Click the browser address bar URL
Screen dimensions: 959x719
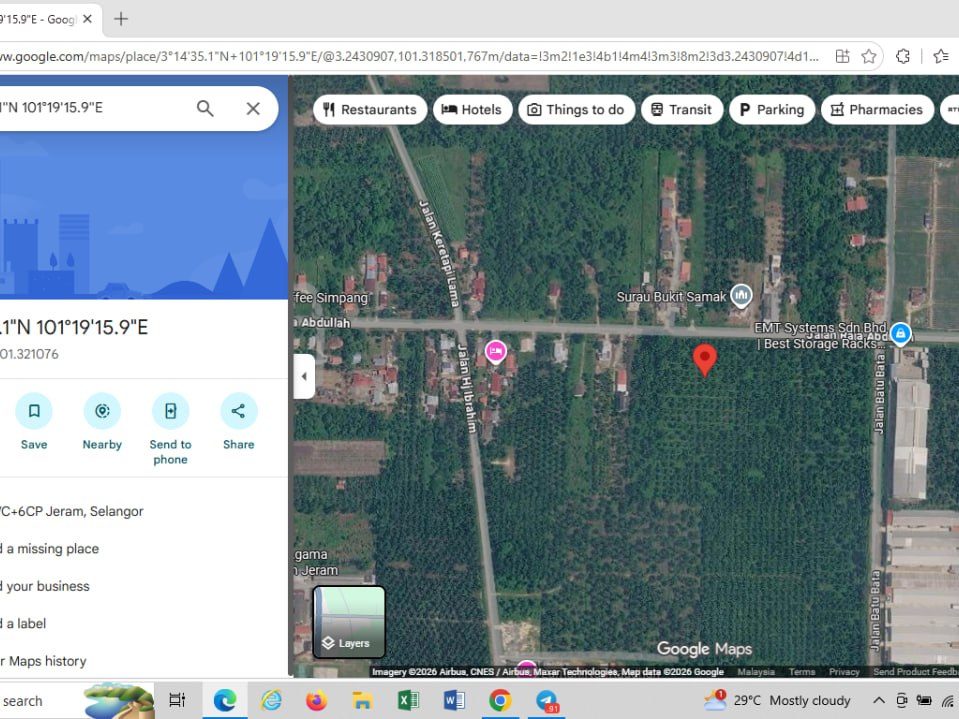pyautogui.click(x=410, y=57)
